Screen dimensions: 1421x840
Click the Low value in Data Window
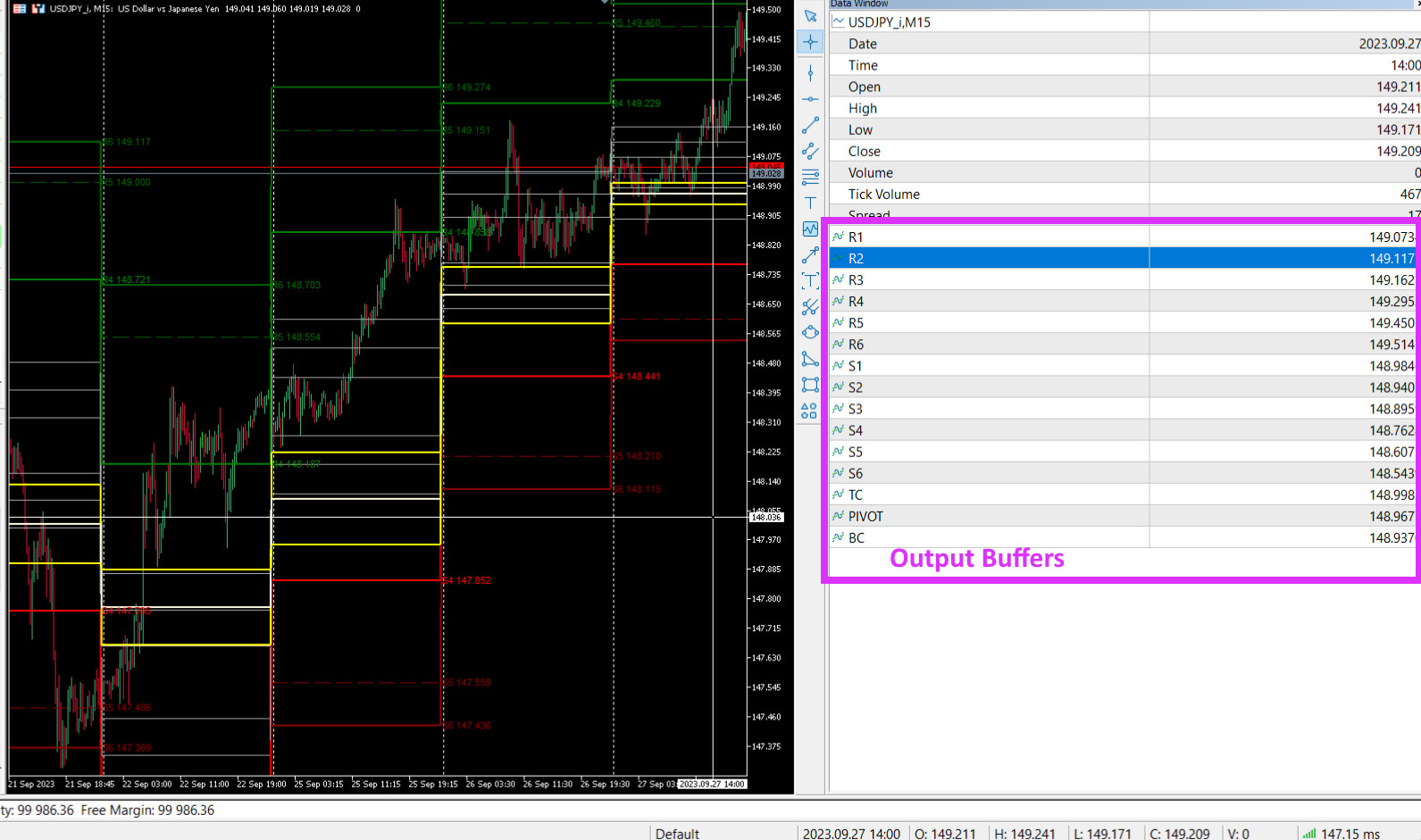tap(1398, 129)
